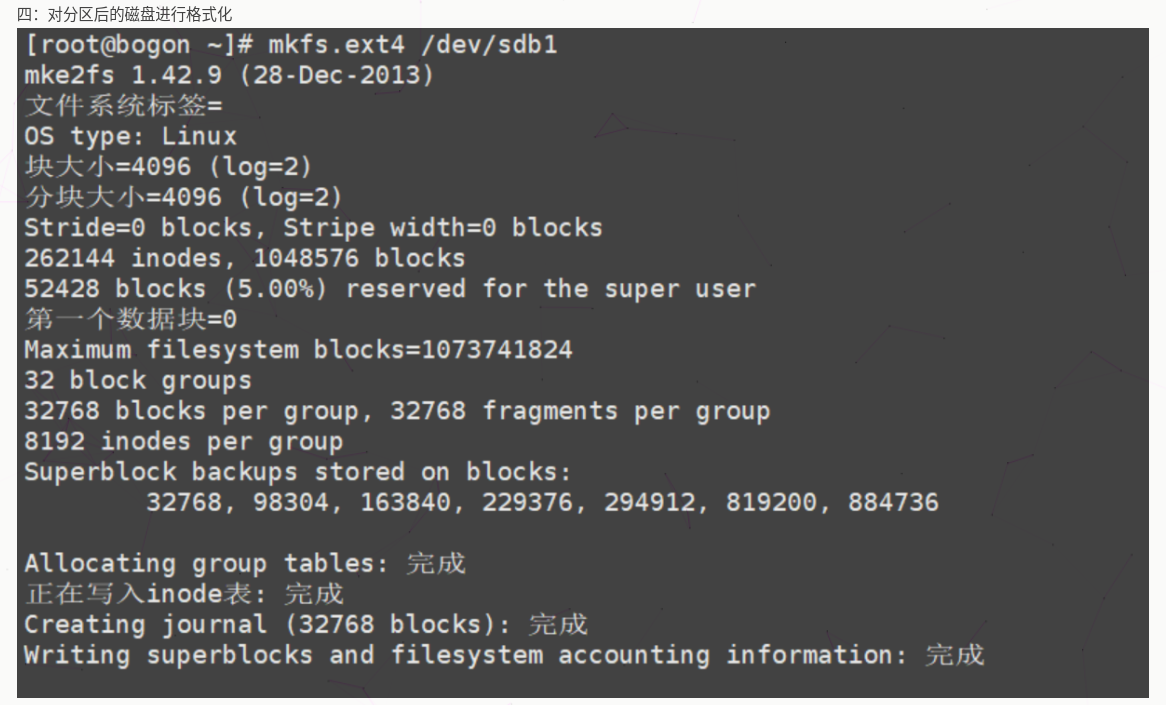The image size is (1166, 705).
Task: Click the Writing superblocks line
Action: tap(504, 656)
